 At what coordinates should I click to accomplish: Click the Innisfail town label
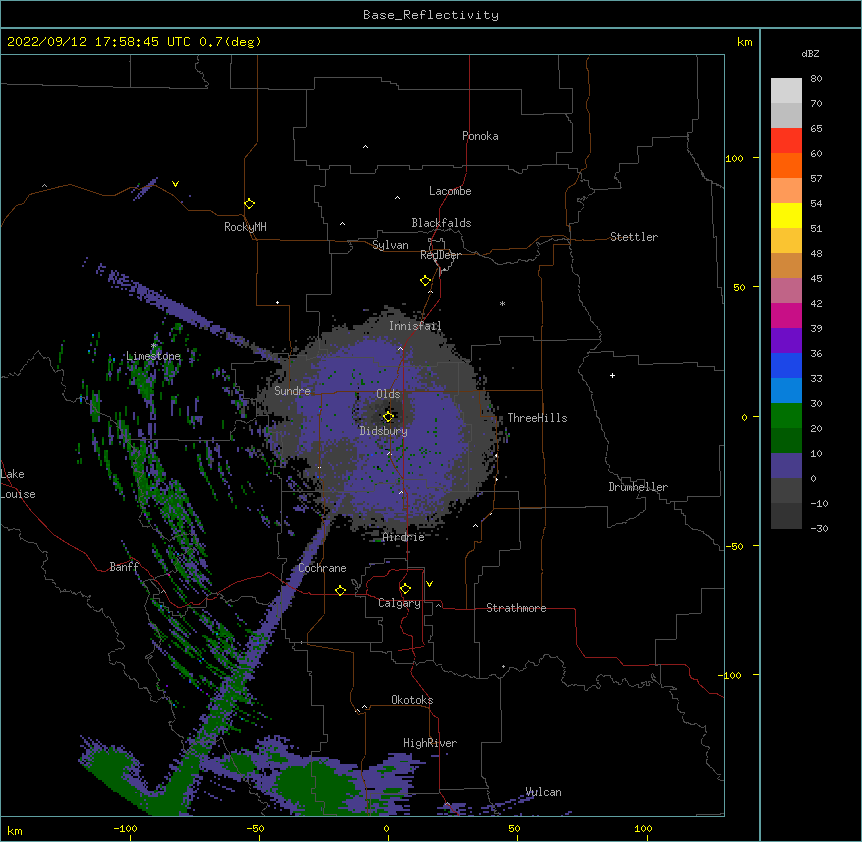pos(415,326)
